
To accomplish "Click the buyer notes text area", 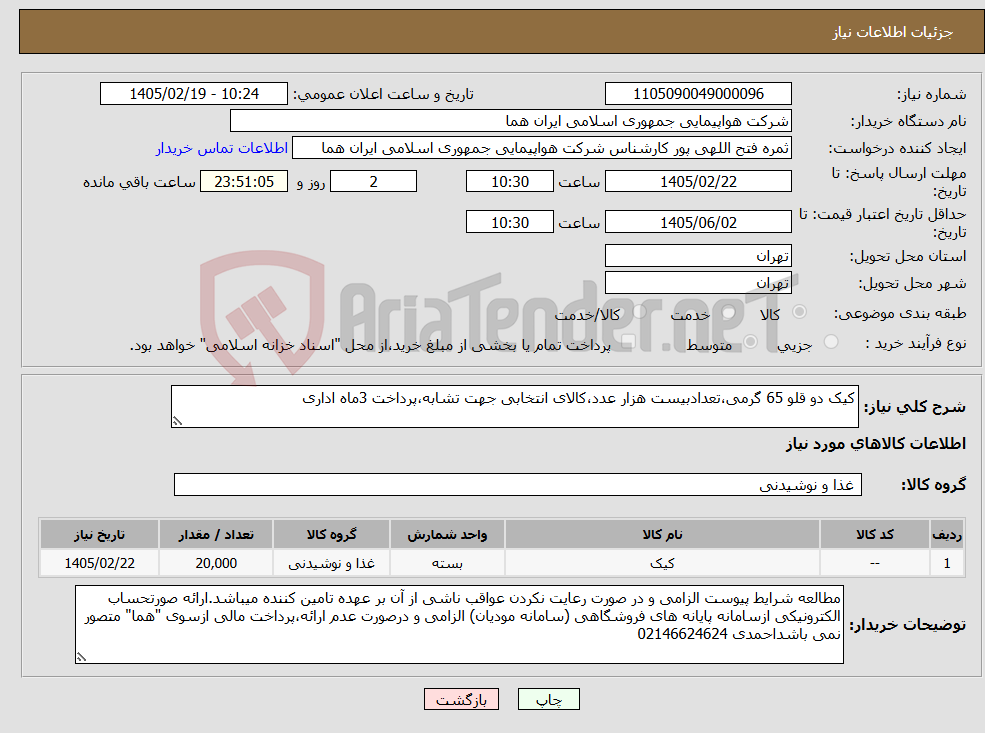I will pyautogui.click(x=459, y=624).
